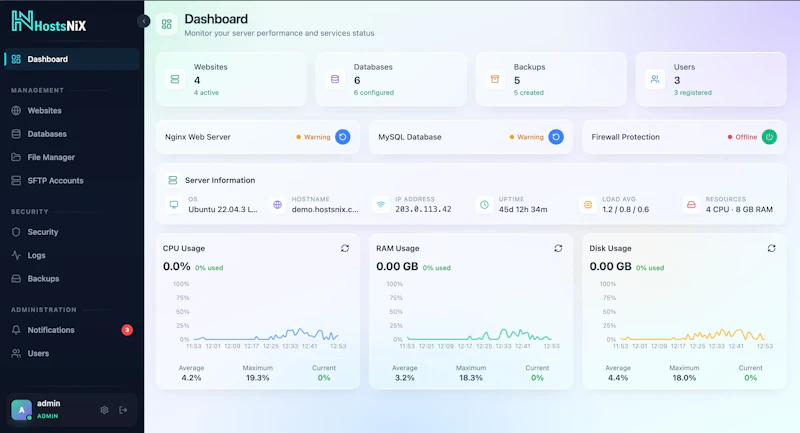This screenshot has height=433, width=800.
Task: Click the blue CPU usage graph line
Action: click(x=265, y=336)
